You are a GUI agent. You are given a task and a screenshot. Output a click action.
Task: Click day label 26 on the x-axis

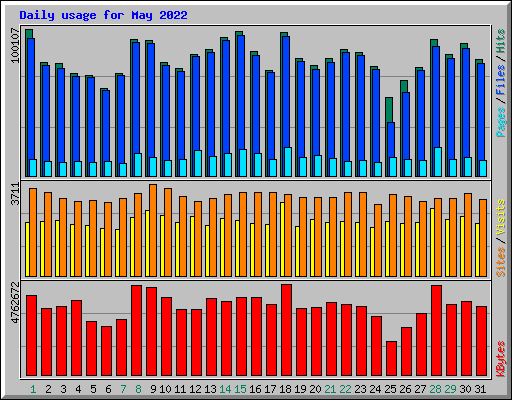click(x=405, y=389)
